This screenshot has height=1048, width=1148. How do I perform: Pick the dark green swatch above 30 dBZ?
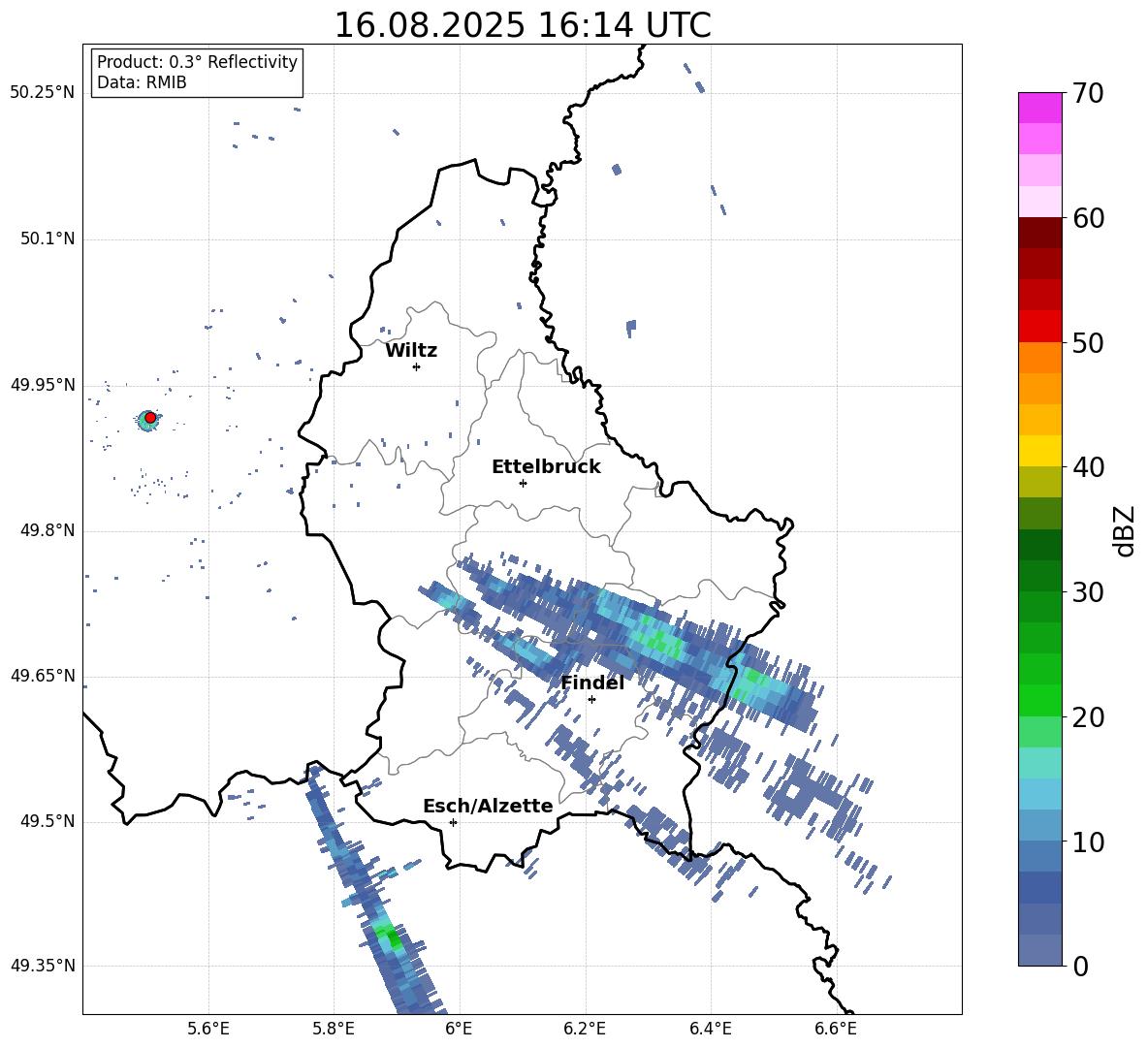[x=1039, y=545]
